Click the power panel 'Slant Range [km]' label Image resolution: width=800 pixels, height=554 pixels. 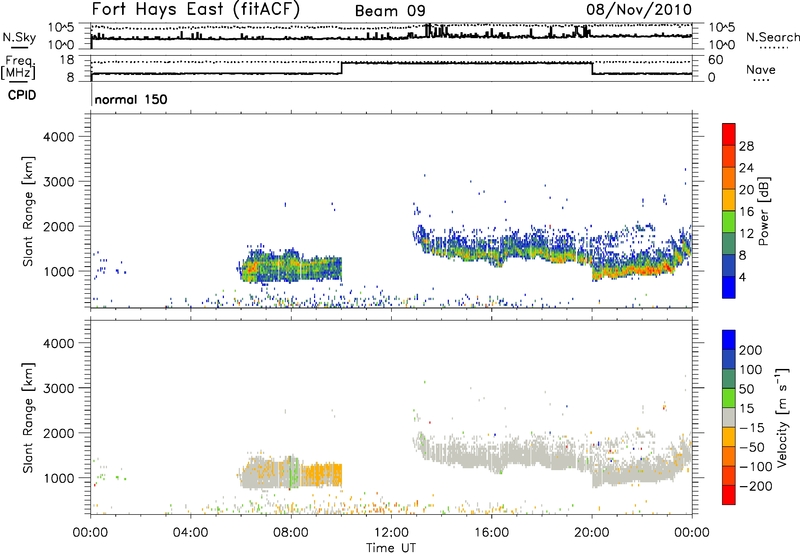pos(28,211)
